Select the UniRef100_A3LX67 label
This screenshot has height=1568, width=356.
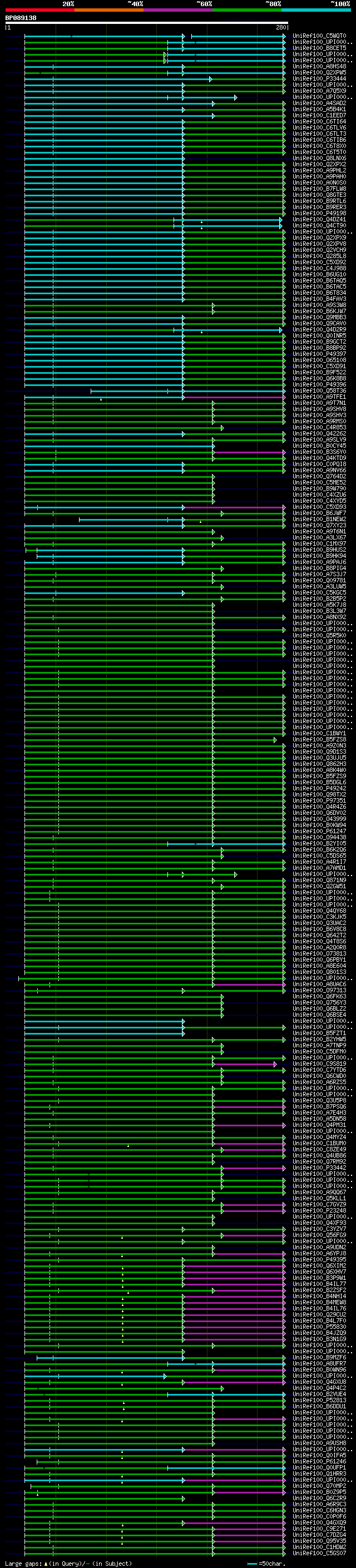319,537
